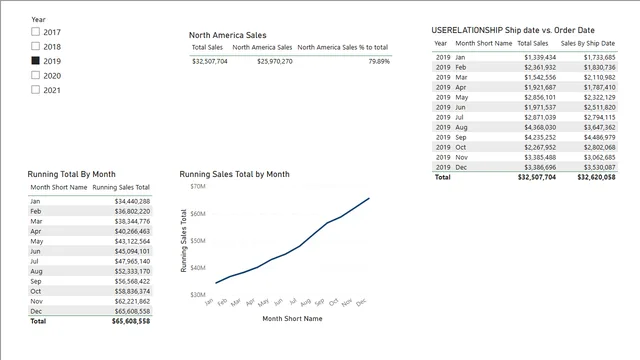The width and height of the screenshot is (640, 360).
Task: Tick the 2017 year checkbox
Action: click(x=36, y=32)
